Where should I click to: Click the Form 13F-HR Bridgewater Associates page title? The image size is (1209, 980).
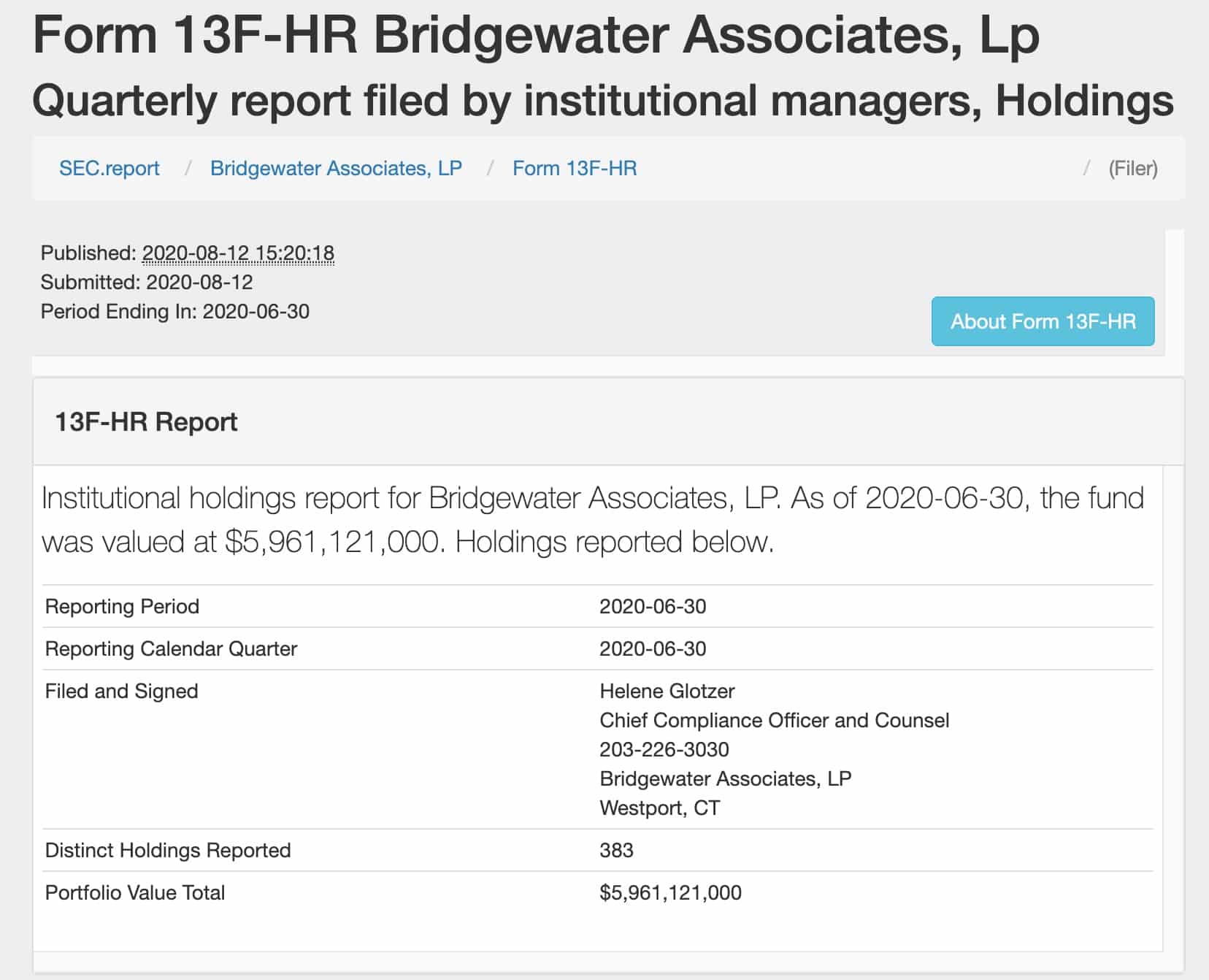[536, 35]
